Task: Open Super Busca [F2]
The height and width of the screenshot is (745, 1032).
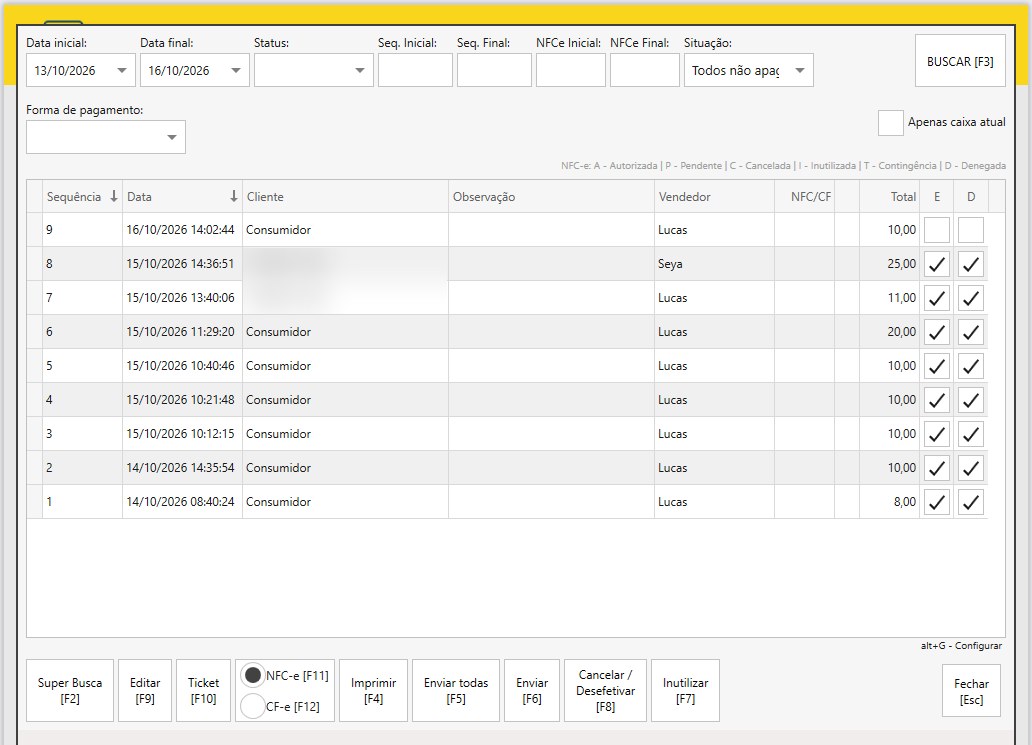Action: point(70,690)
